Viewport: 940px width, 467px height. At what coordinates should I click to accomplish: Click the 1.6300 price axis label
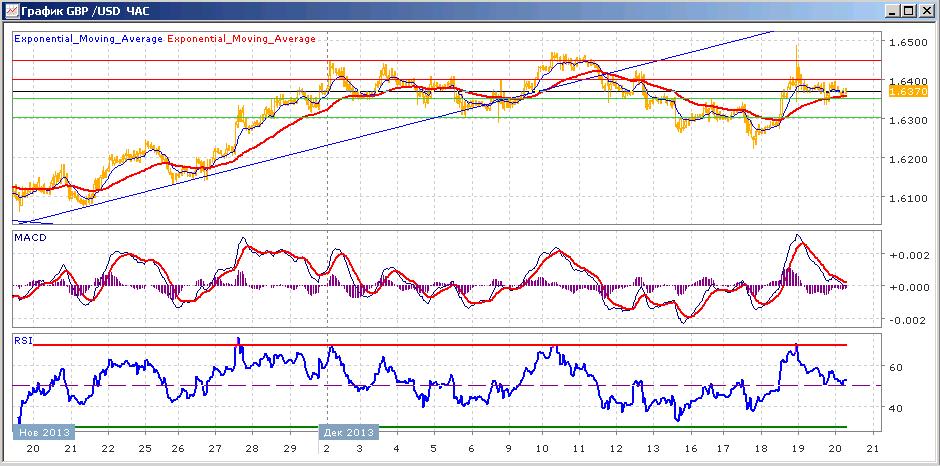click(909, 120)
